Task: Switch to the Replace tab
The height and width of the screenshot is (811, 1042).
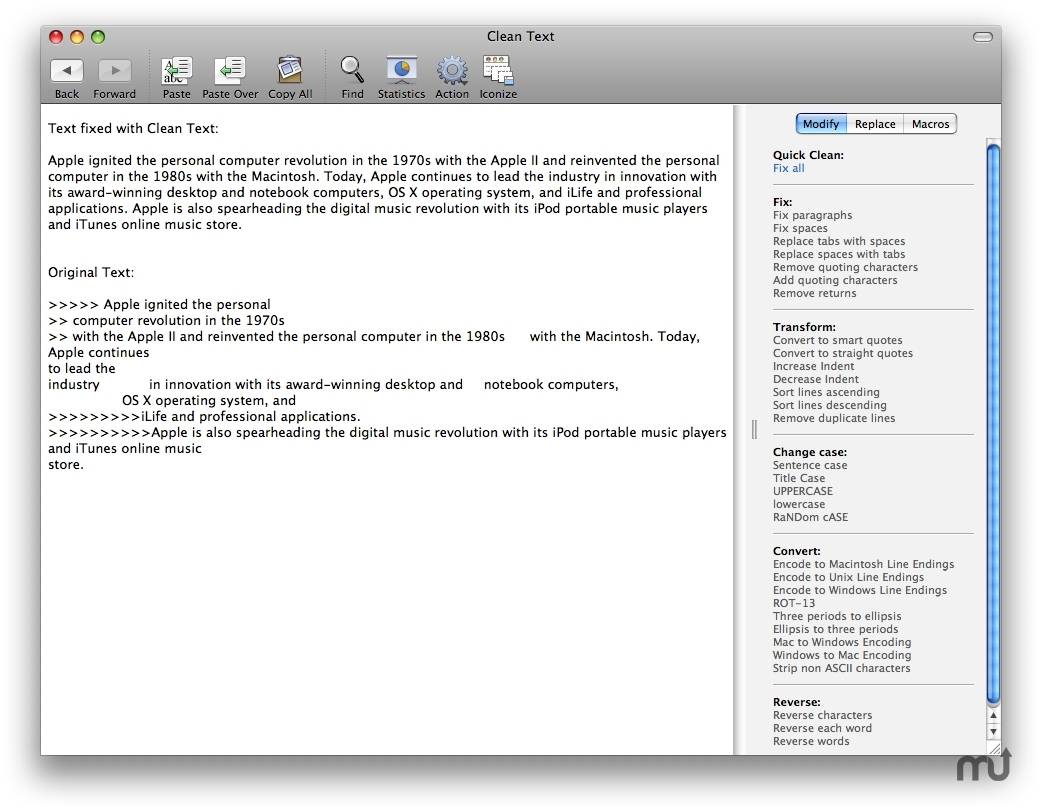Action: (875, 124)
